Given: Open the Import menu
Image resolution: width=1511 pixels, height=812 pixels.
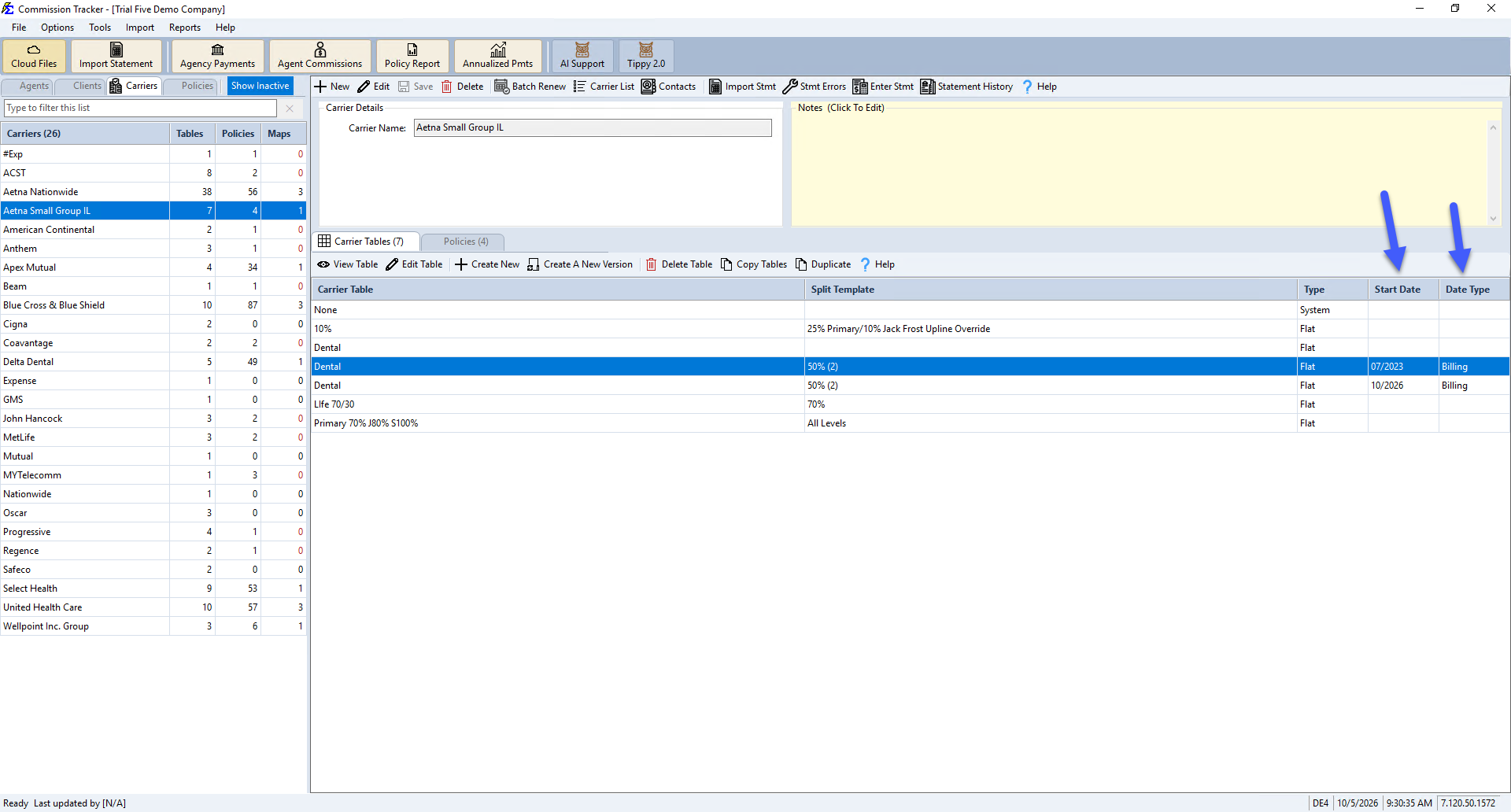Looking at the screenshot, I should (x=140, y=28).
